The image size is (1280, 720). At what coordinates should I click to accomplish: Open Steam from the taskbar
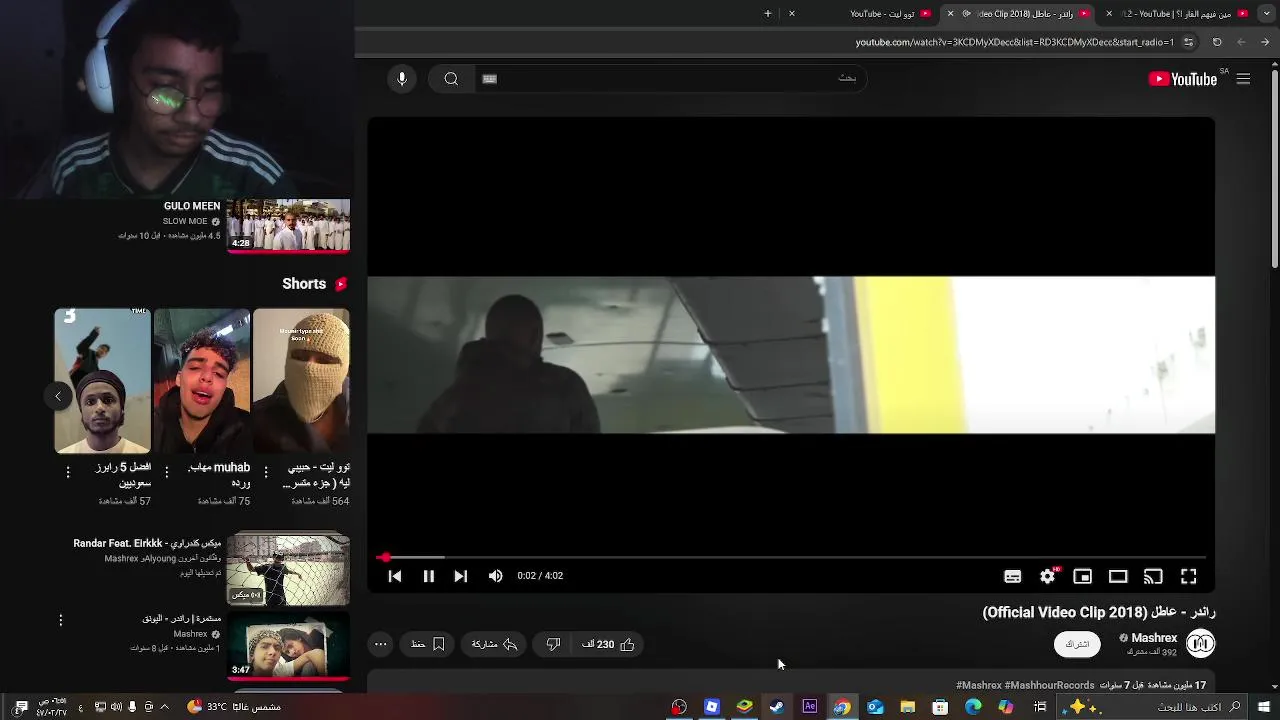[777, 707]
